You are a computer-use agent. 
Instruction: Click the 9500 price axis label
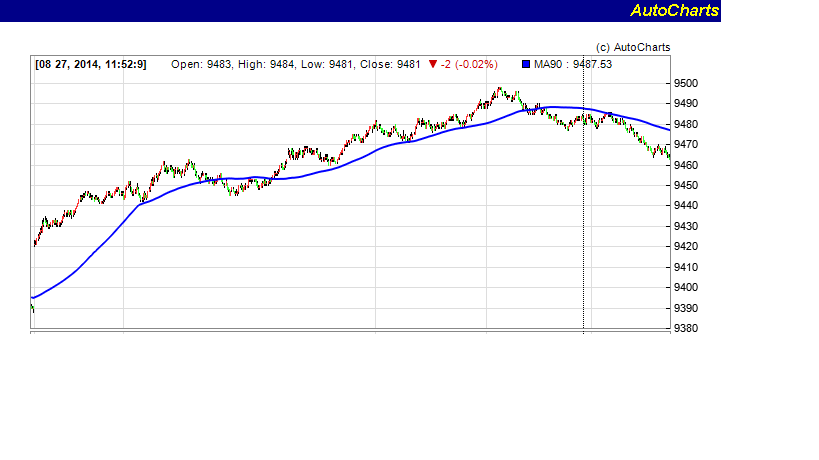686,84
